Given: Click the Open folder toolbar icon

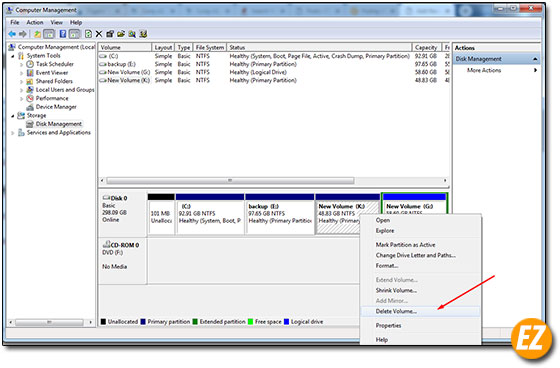Looking at the screenshot, I should coord(121,34).
